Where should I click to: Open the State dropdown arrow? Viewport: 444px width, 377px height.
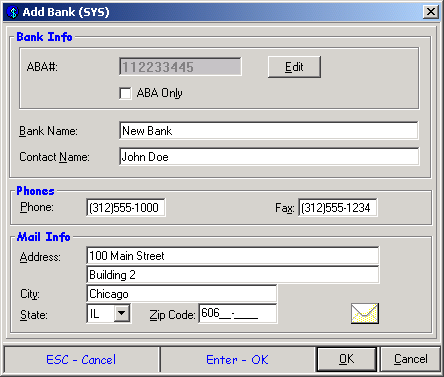click(x=122, y=313)
